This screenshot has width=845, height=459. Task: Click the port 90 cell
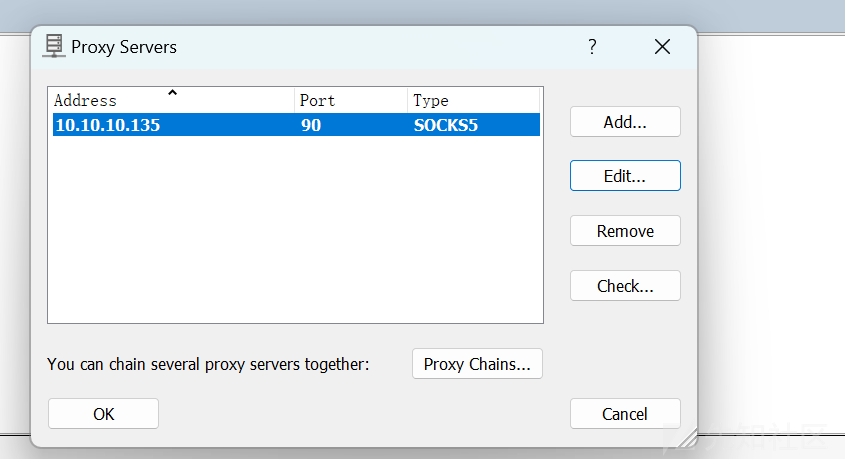(310, 125)
